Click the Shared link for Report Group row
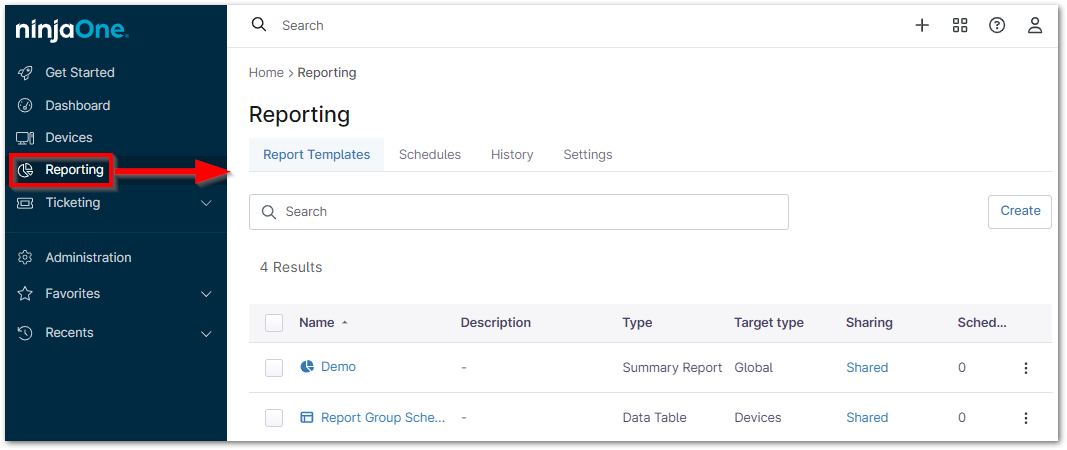 click(867, 417)
